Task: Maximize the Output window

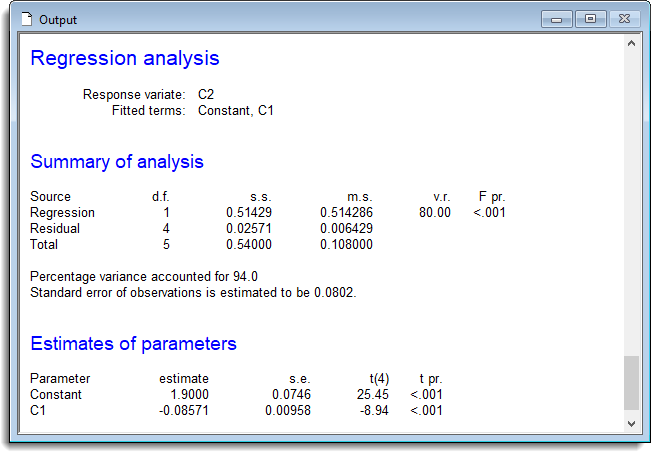Action: pyautogui.click(x=590, y=19)
